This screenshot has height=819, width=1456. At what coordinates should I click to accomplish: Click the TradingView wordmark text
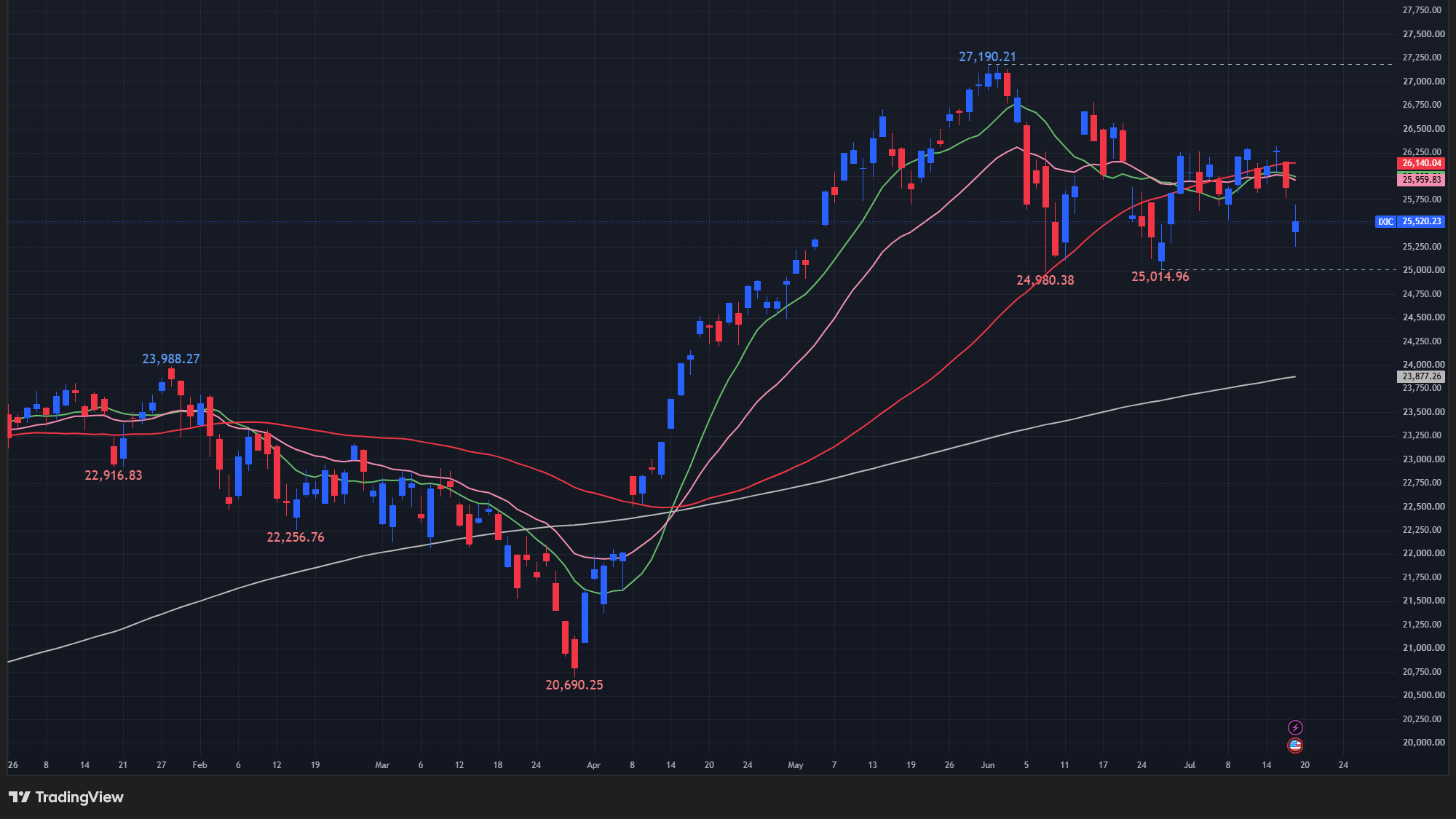point(79,797)
